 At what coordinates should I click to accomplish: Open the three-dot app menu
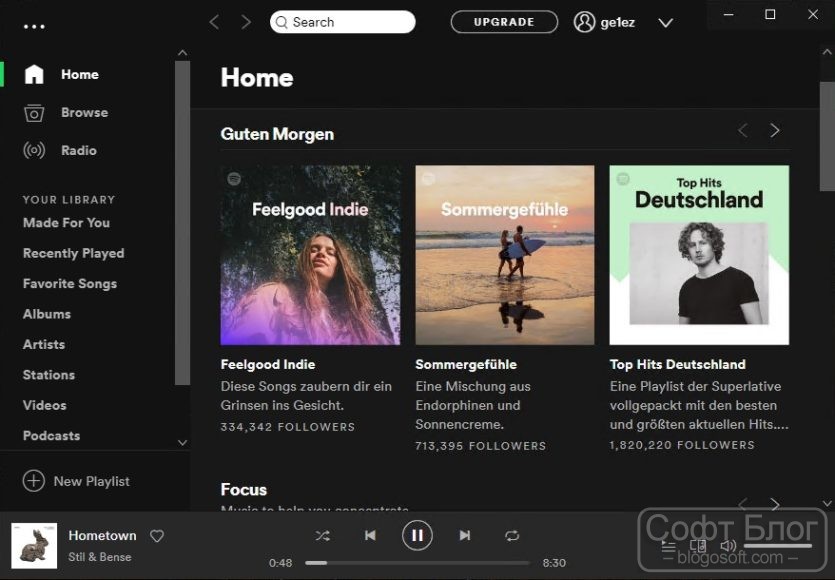click(34, 26)
